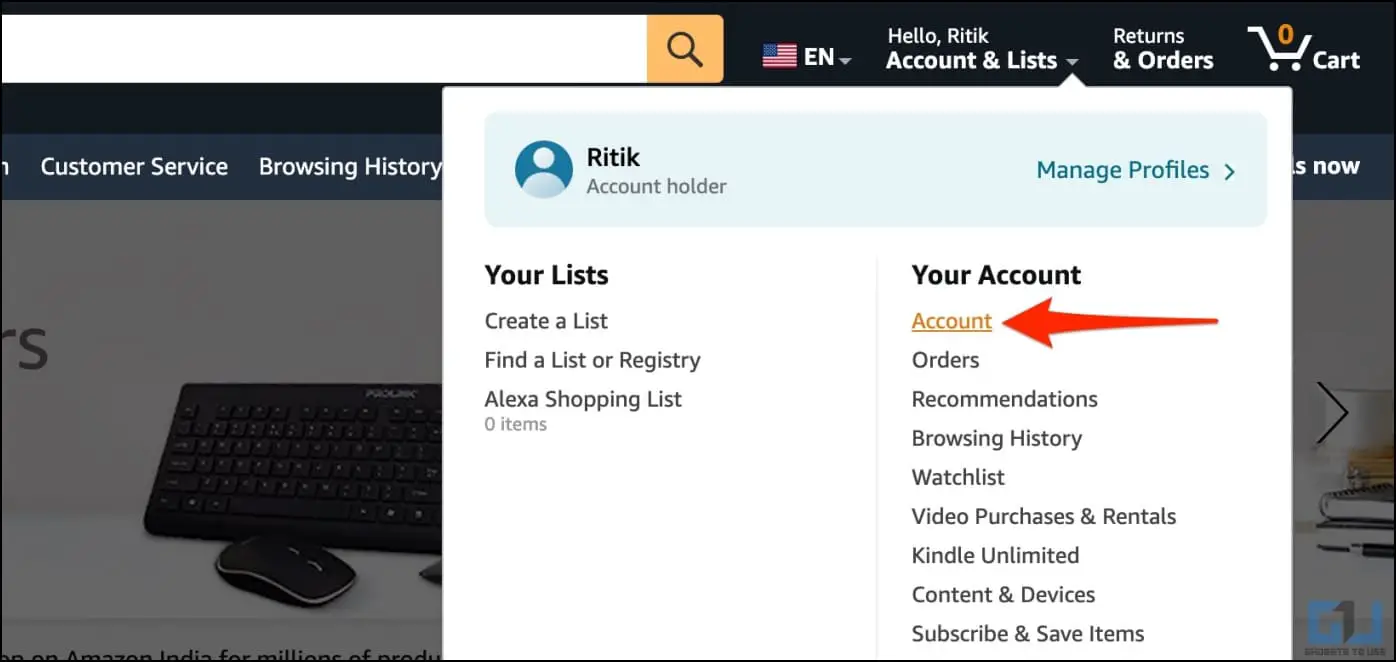Open the Watchlist link
Image resolution: width=1396 pixels, height=662 pixels.
pos(958,477)
